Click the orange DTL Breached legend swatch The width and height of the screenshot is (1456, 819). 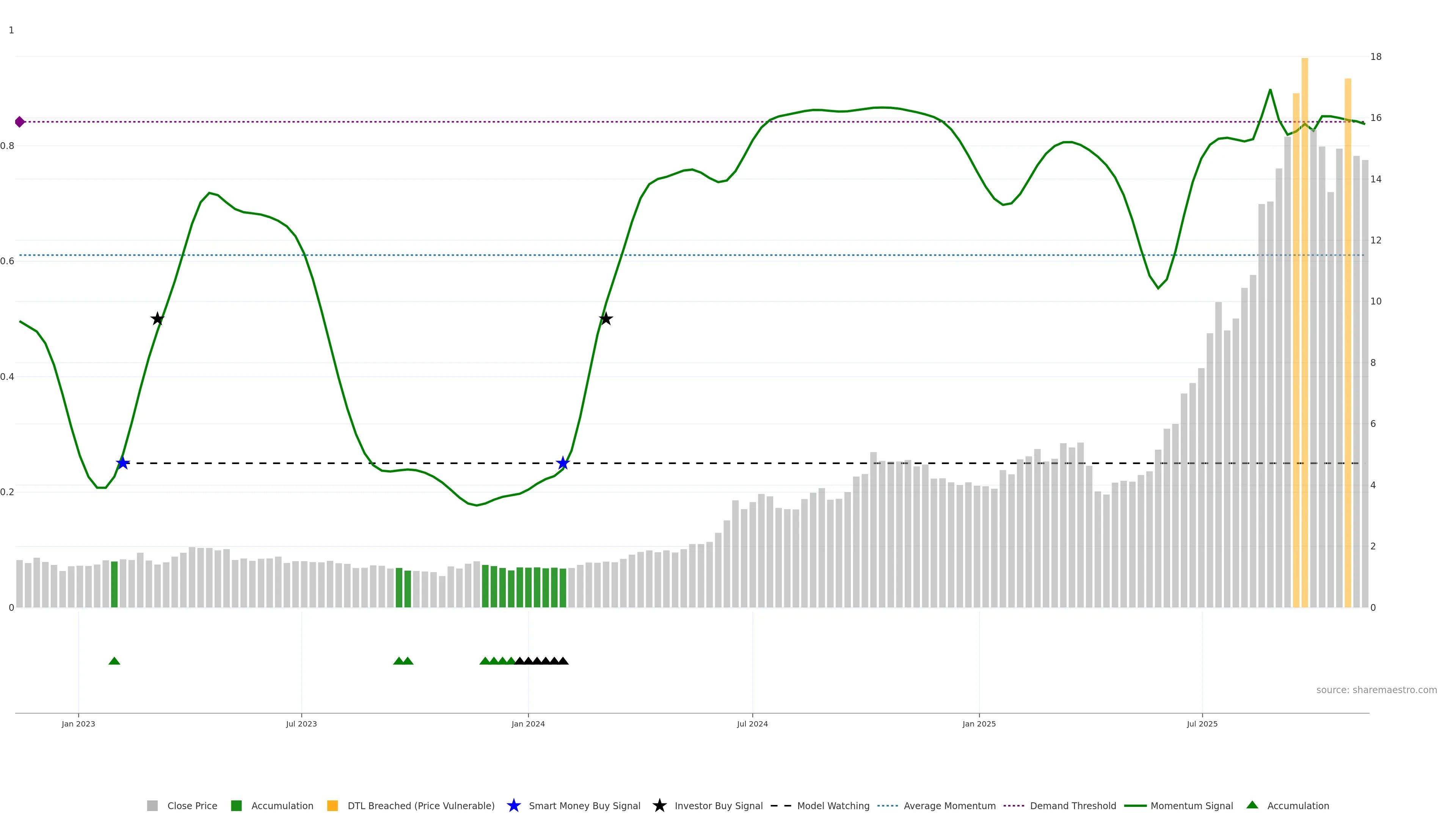[x=333, y=805]
